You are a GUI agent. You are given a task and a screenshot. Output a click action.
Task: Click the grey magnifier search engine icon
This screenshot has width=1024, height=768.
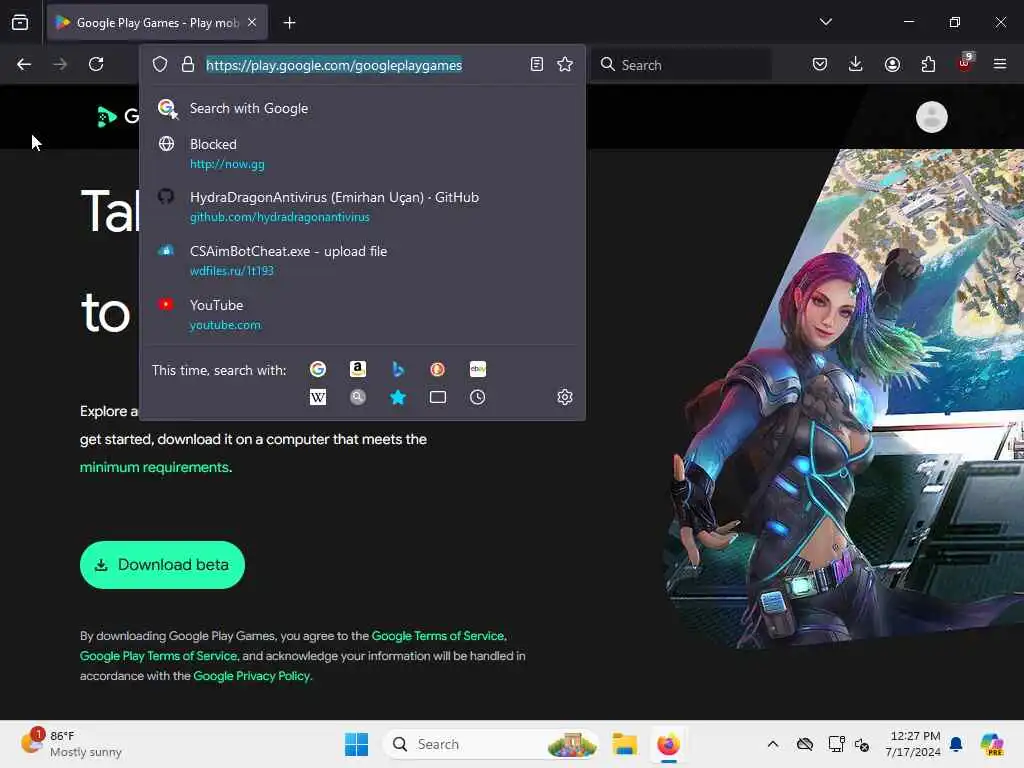(x=358, y=398)
